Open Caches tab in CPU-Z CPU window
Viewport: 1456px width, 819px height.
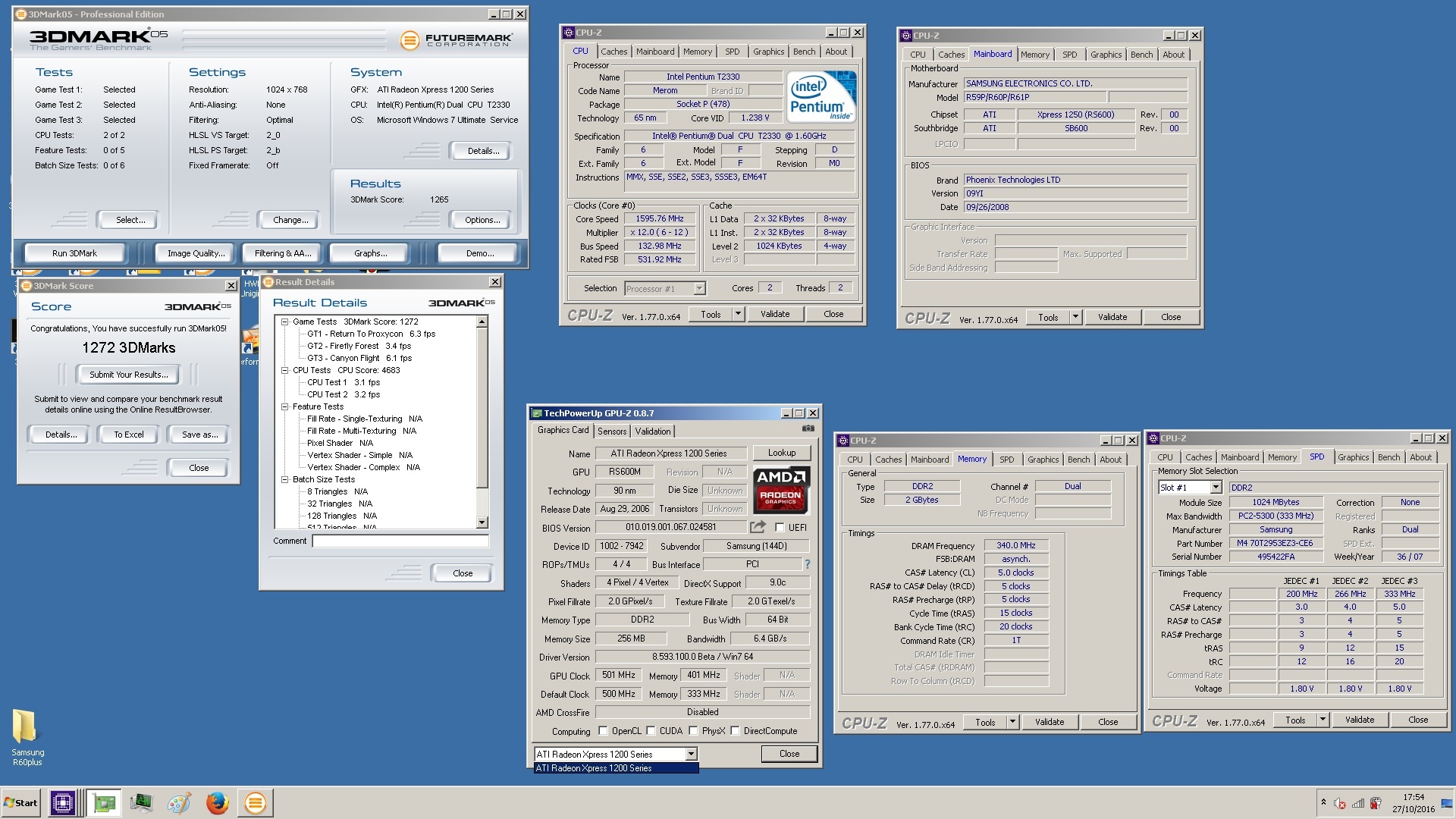pos(613,52)
